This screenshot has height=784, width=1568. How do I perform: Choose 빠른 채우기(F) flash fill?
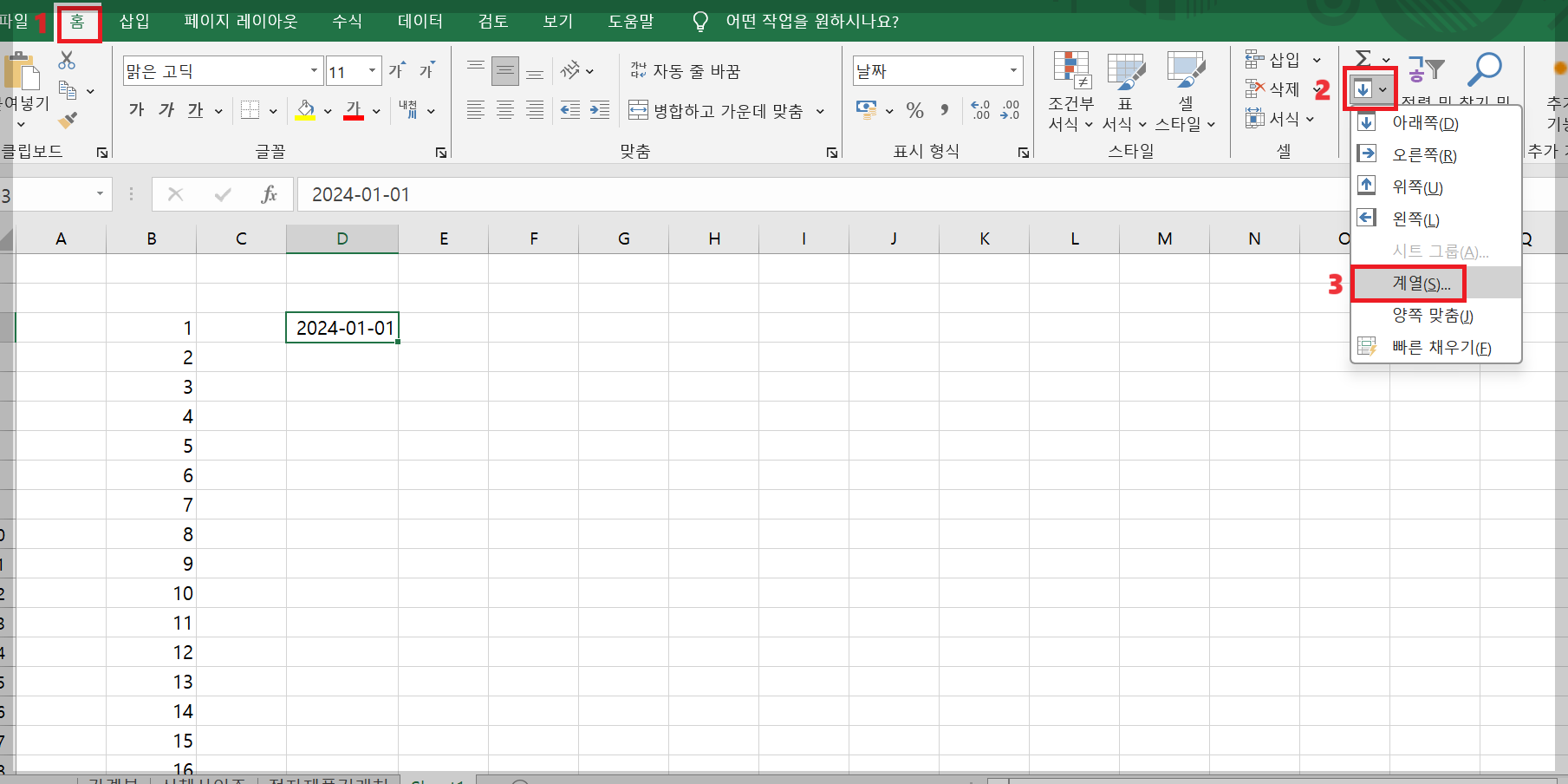(x=1435, y=348)
